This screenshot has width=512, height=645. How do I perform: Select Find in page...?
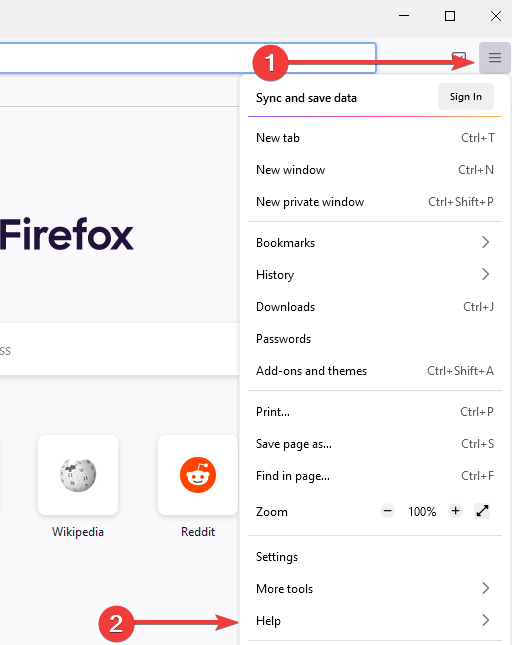point(375,476)
